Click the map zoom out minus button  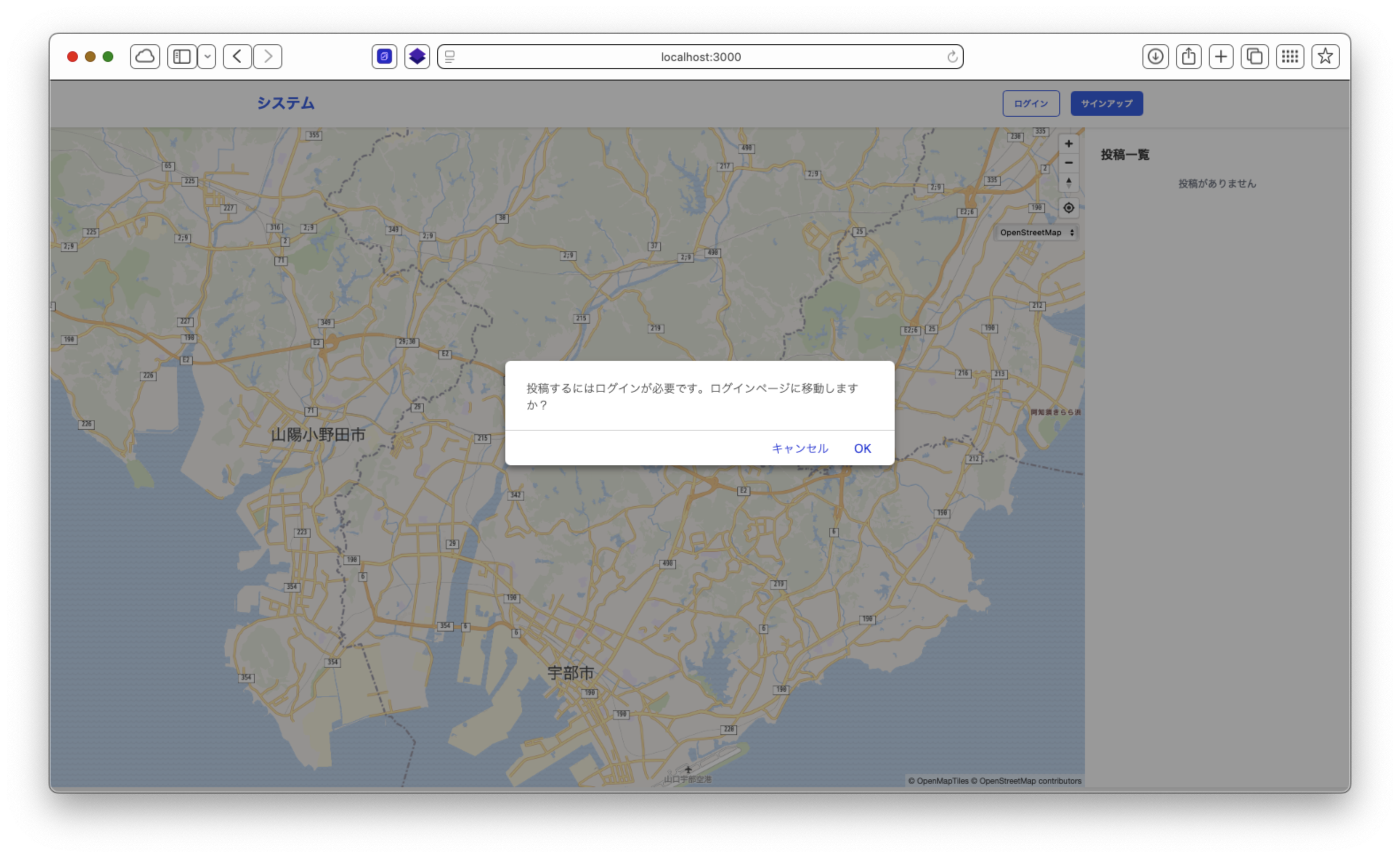click(1068, 163)
